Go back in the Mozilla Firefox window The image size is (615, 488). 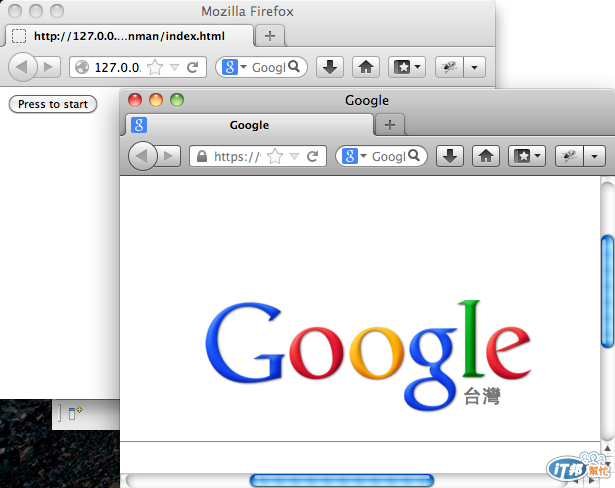point(23,67)
